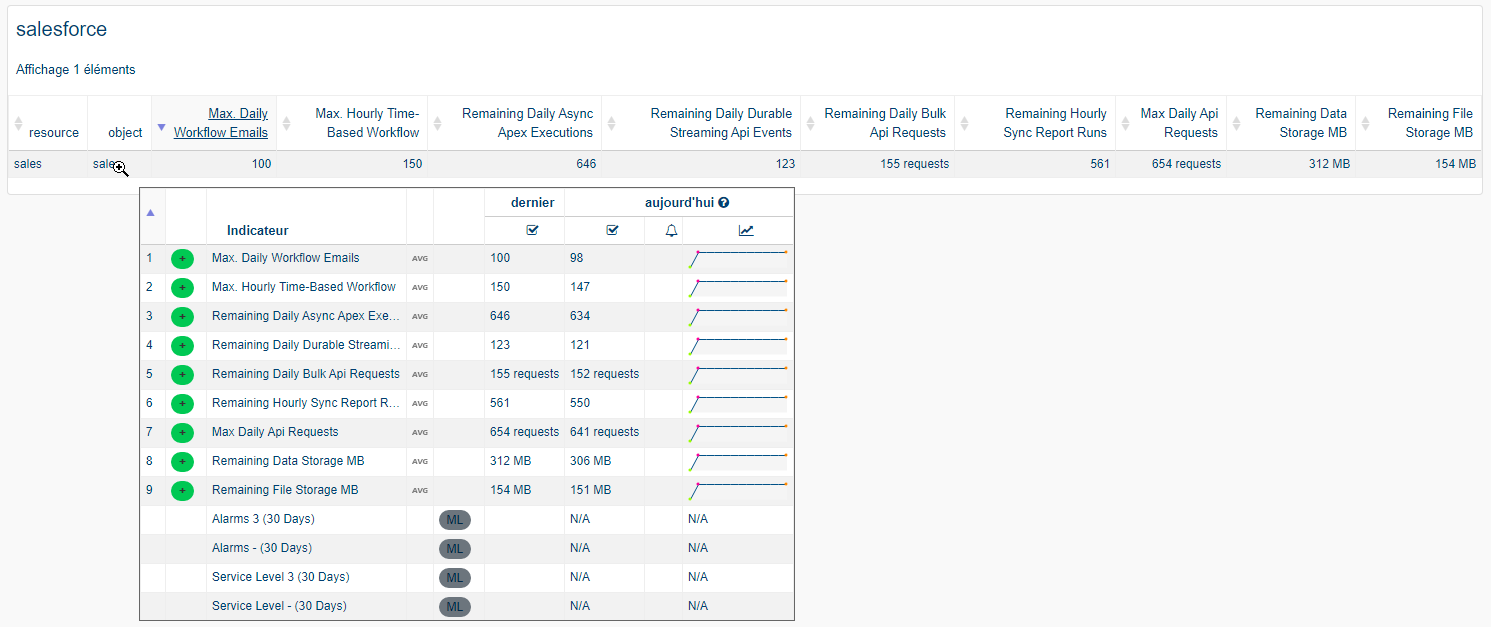1491x627 pixels.
Task: Click ML badge for Service Level 3 (30 Days)
Action: tap(454, 578)
